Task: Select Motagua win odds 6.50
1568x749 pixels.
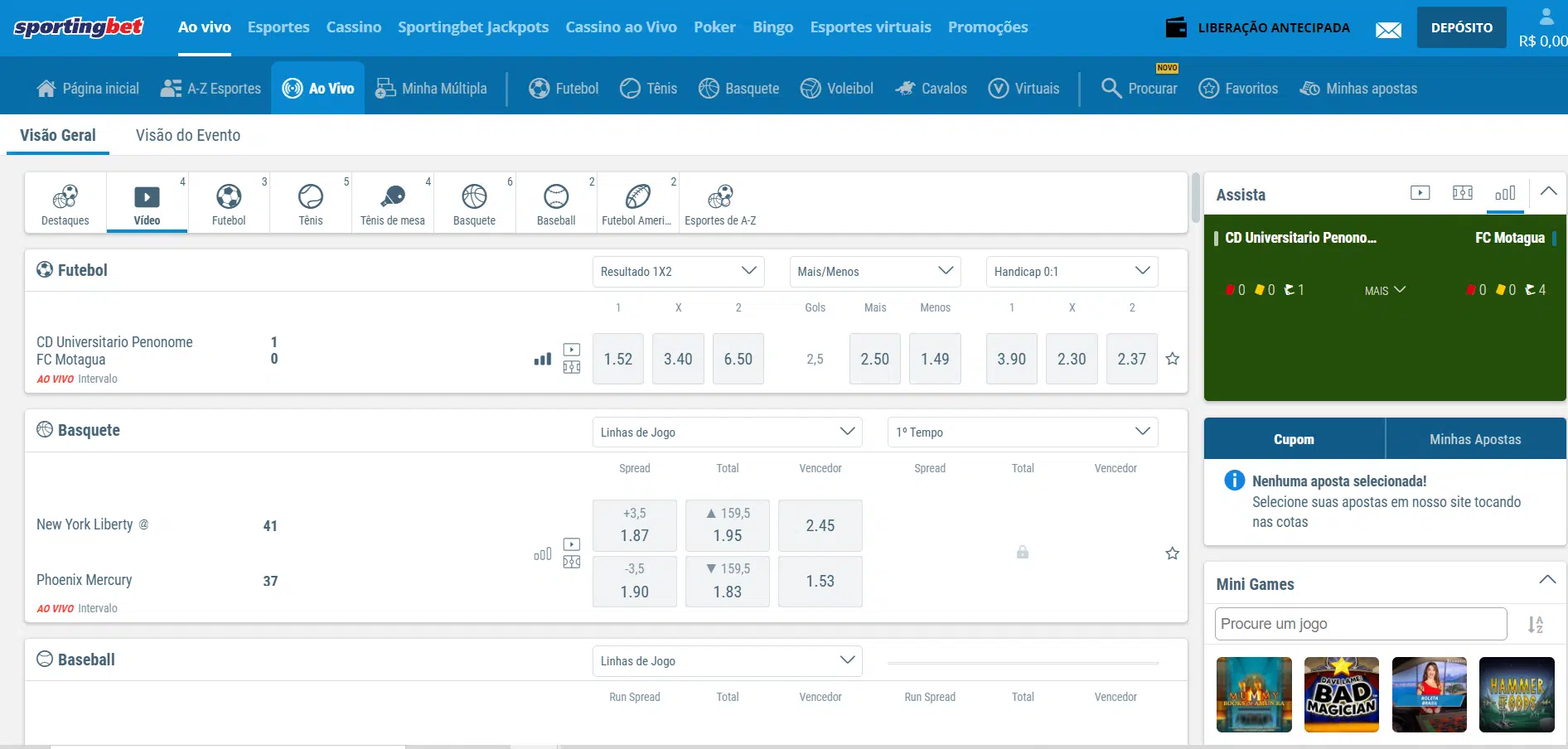Action: coord(738,359)
